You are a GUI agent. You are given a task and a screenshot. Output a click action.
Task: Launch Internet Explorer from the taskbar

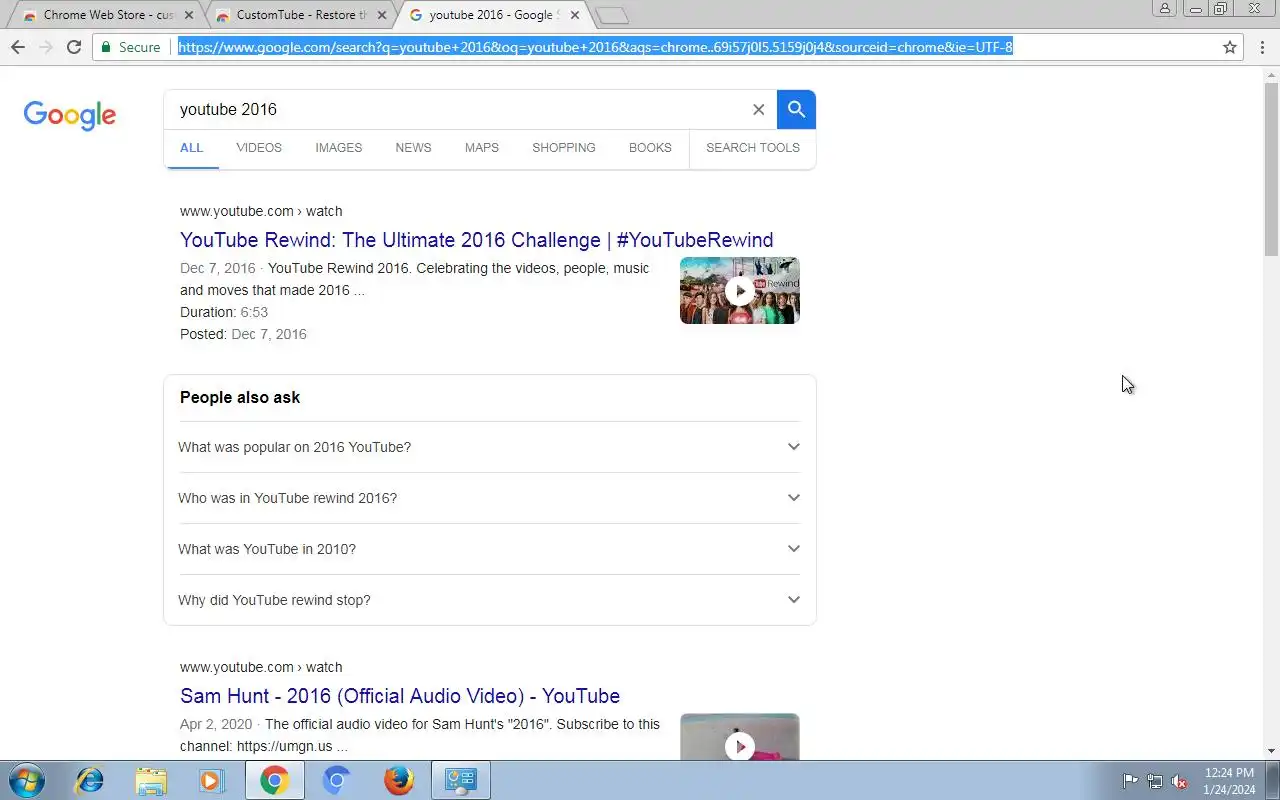(90, 780)
